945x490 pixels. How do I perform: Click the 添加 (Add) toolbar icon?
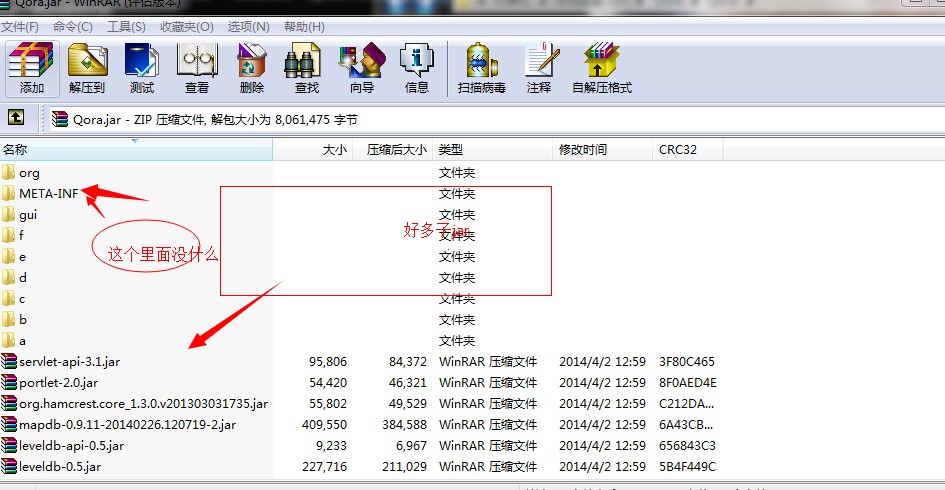coord(32,69)
